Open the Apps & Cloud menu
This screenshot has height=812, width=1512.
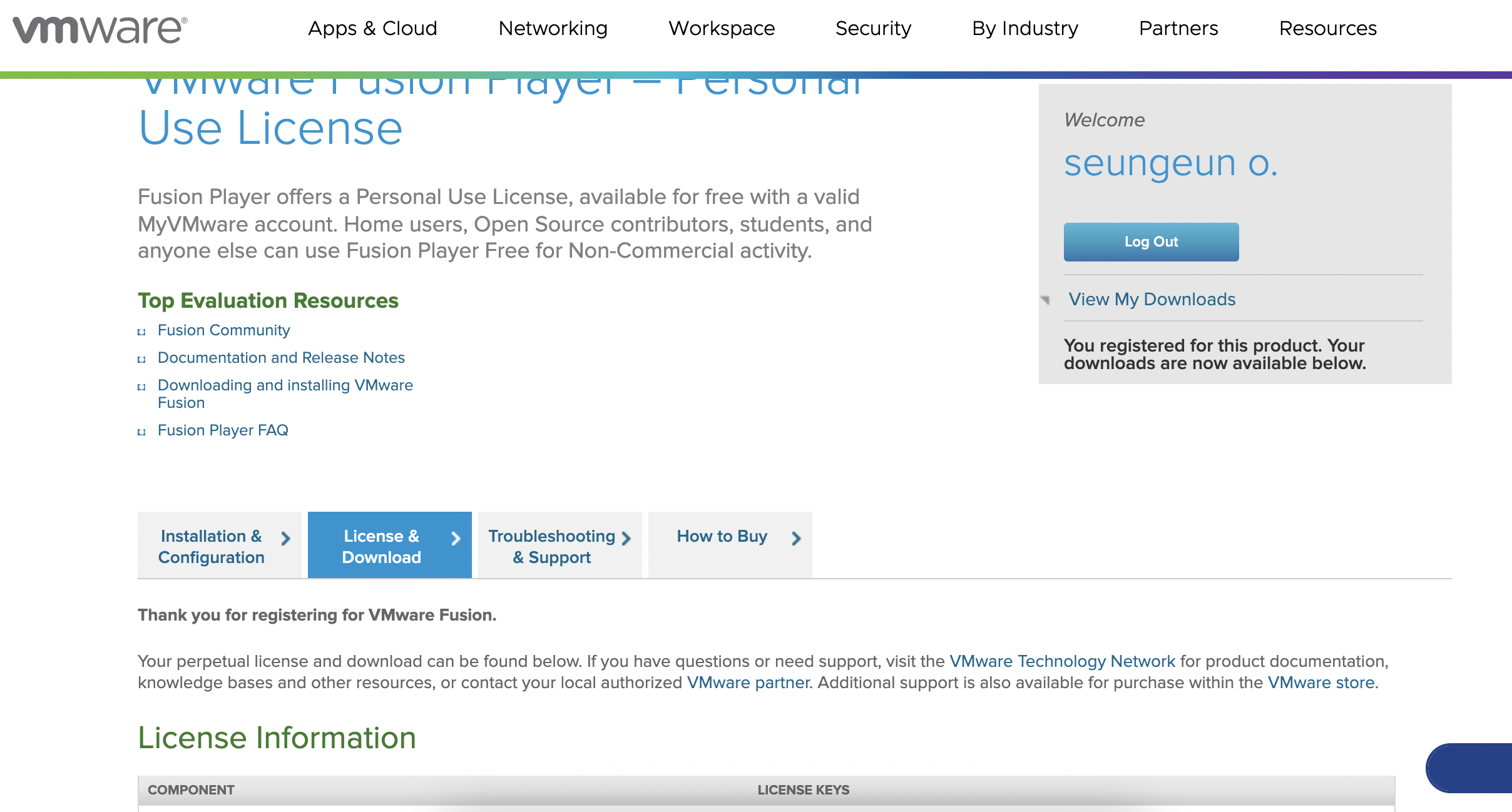pyautogui.click(x=372, y=29)
